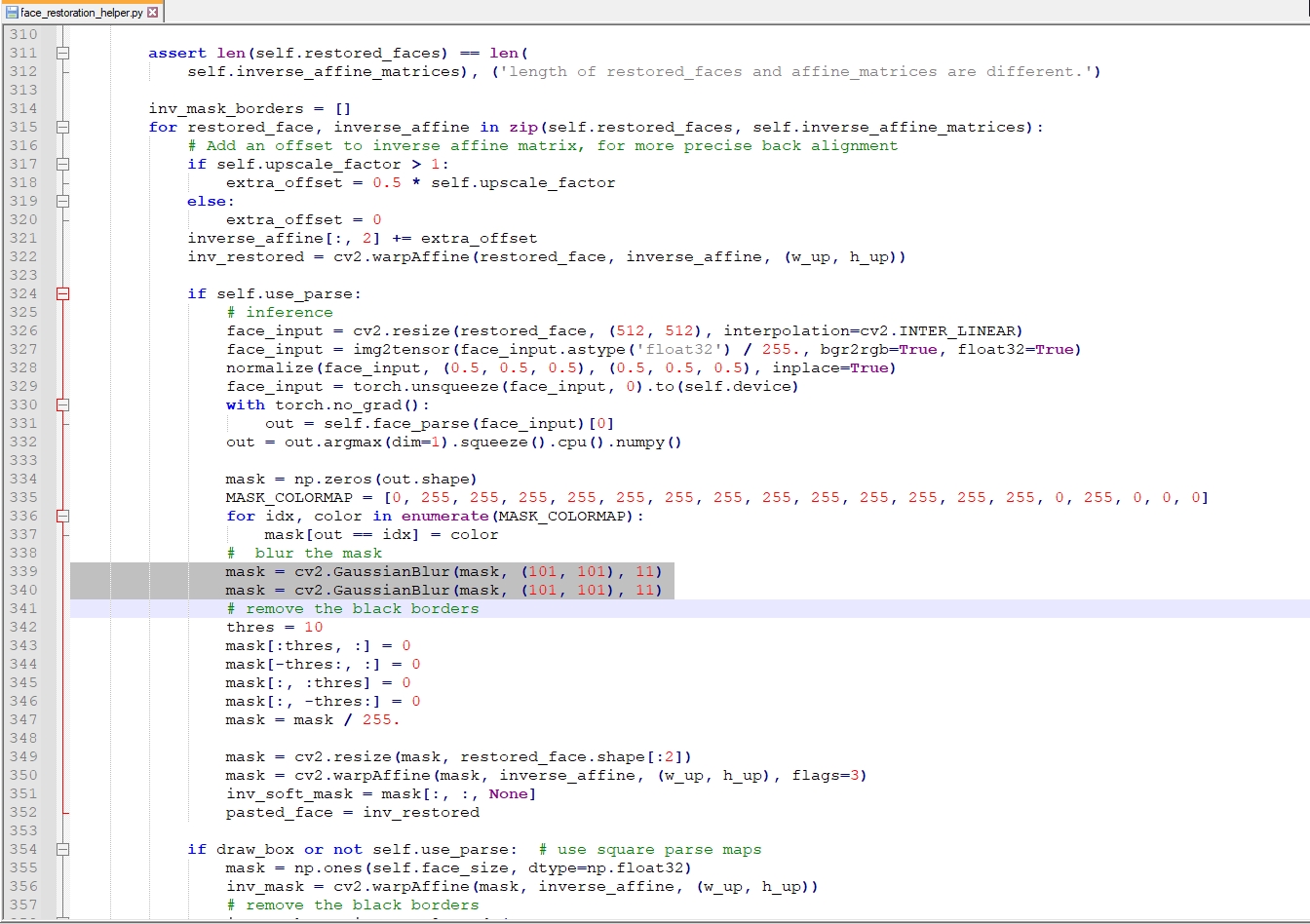This screenshot has height=924, width=1310.
Task: Click the 'mask = mask / 255.' line
Action: (x=313, y=720)
